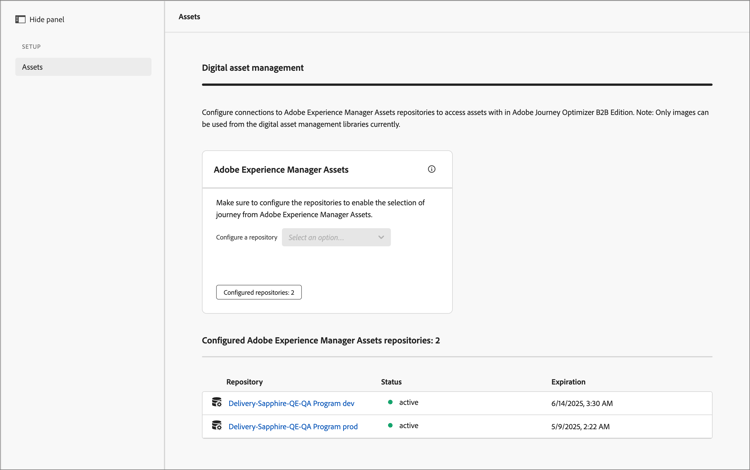Open Delivery-Sapphire-QE-QA Program prod link

tap(293, 427)
